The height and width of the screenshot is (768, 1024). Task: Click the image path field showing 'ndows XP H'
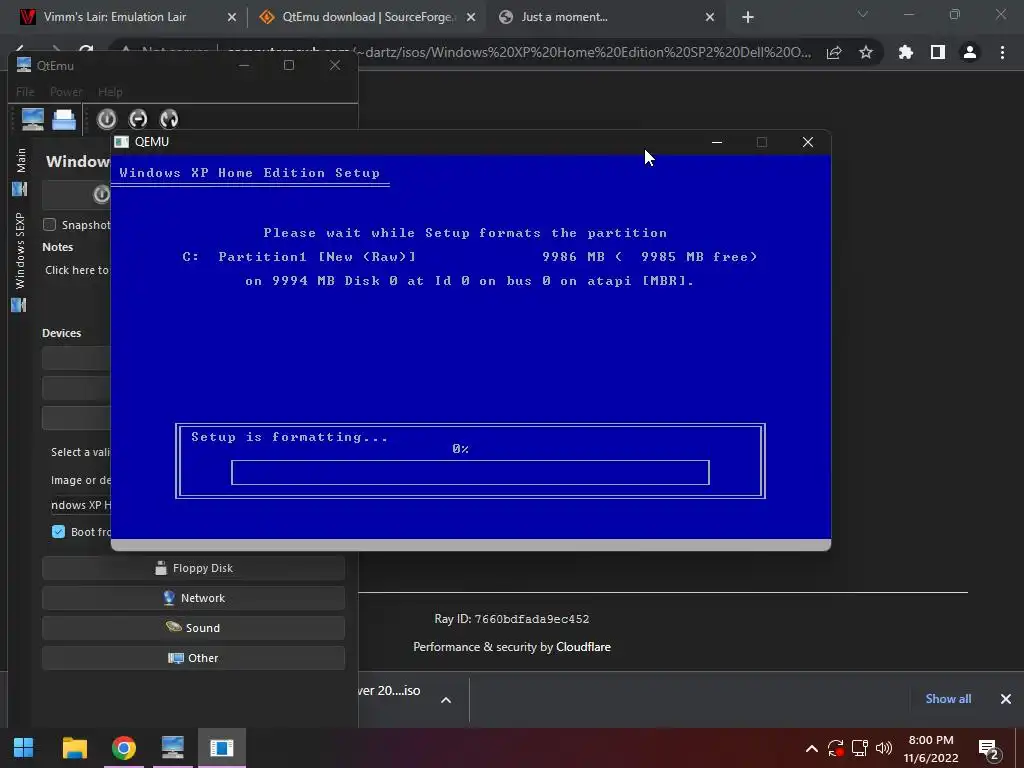pyautogui.click(x=80, y=505)
